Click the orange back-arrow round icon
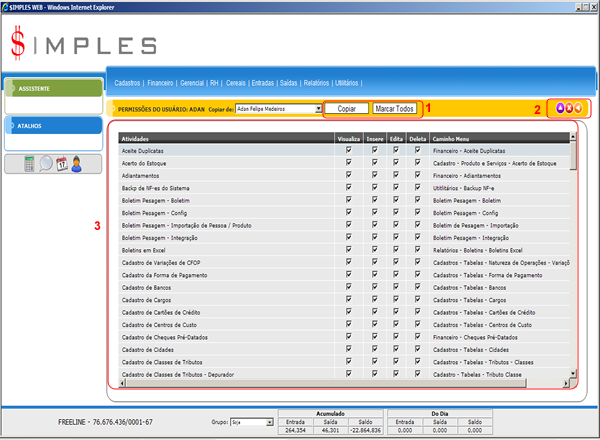Screen dimensions: 600x440 pos(578,108)
